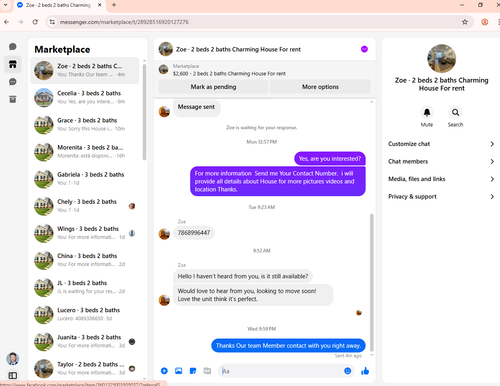Screen dimensions: 500x386
Task: Open the Archive sidebar icon
Action: [x=13, y=99]
